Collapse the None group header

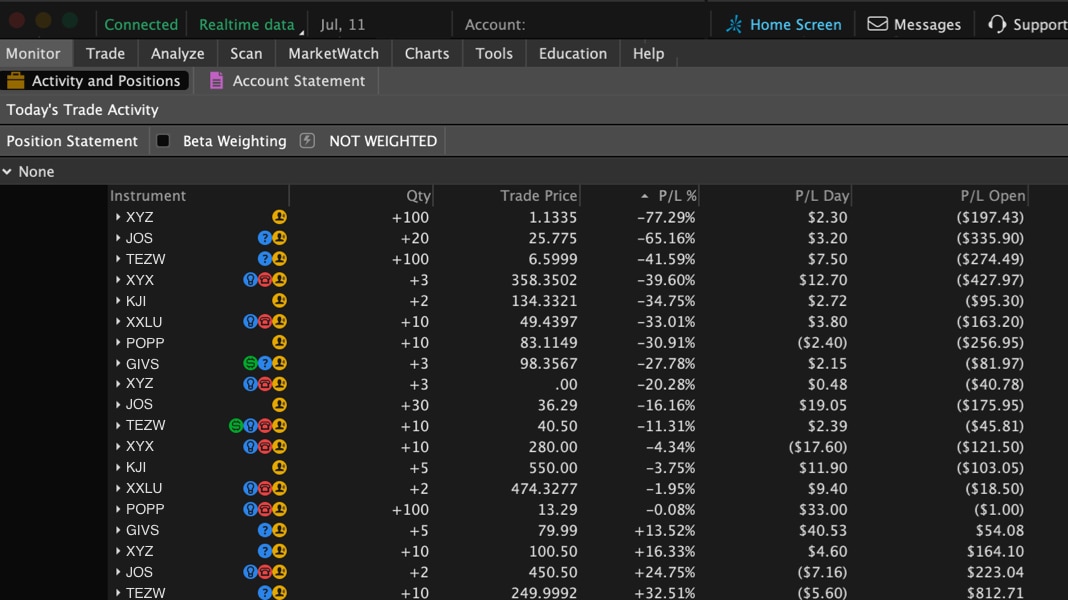[x=8, y=172]
